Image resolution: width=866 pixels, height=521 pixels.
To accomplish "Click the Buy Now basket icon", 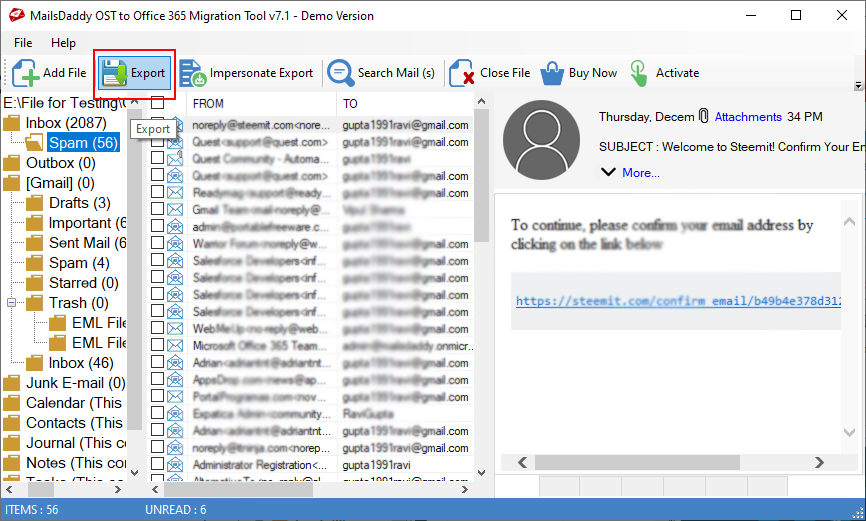I will pos(552,73).
